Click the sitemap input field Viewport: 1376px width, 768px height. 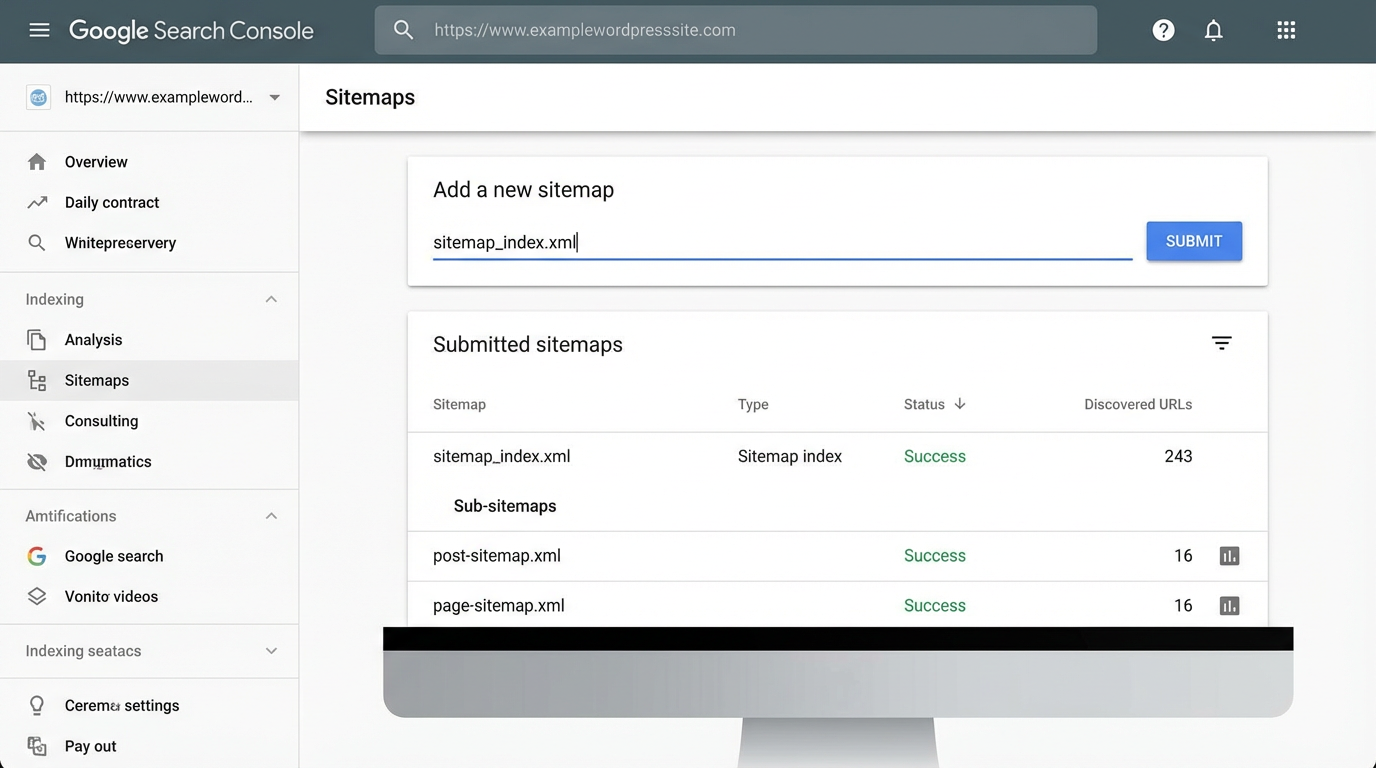782,241
